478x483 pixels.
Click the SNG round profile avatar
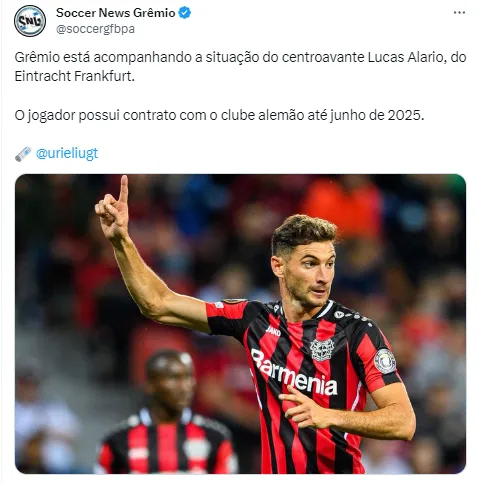coord(30,21)
